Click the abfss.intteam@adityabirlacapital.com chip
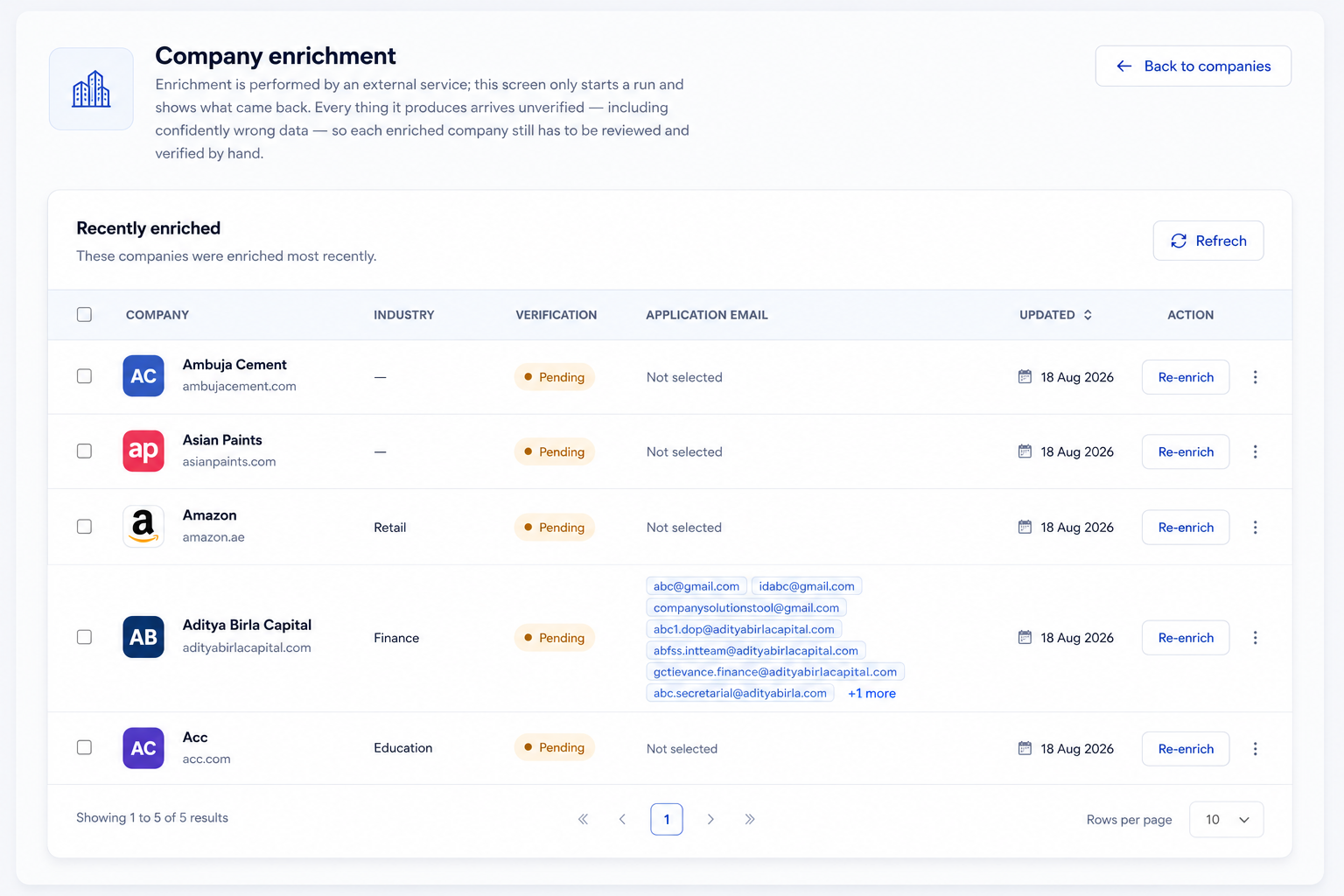The height and width of the screenshot is (896, 1344). pyautogui.click(x=756, y=651)
